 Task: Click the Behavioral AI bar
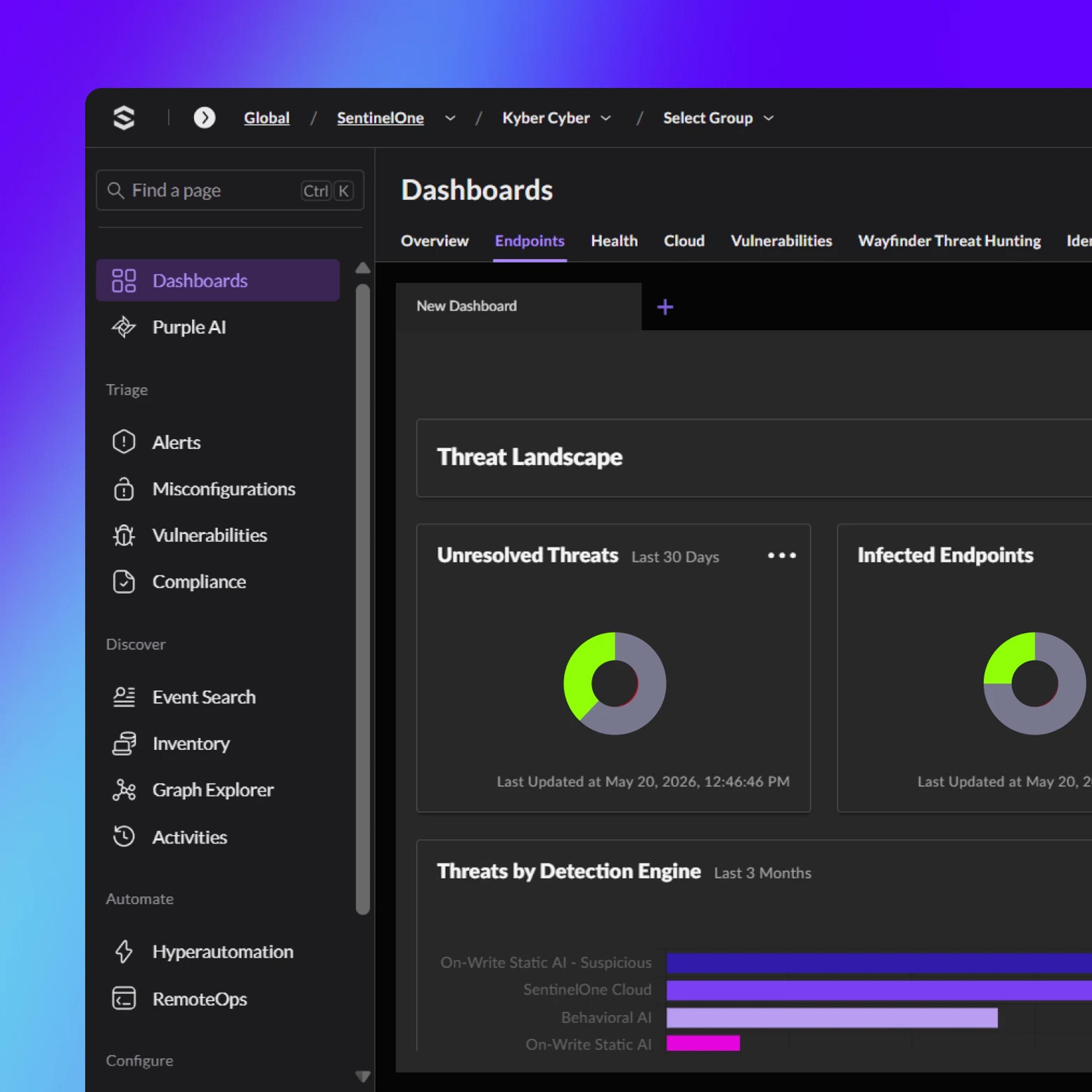[832, 1017]
